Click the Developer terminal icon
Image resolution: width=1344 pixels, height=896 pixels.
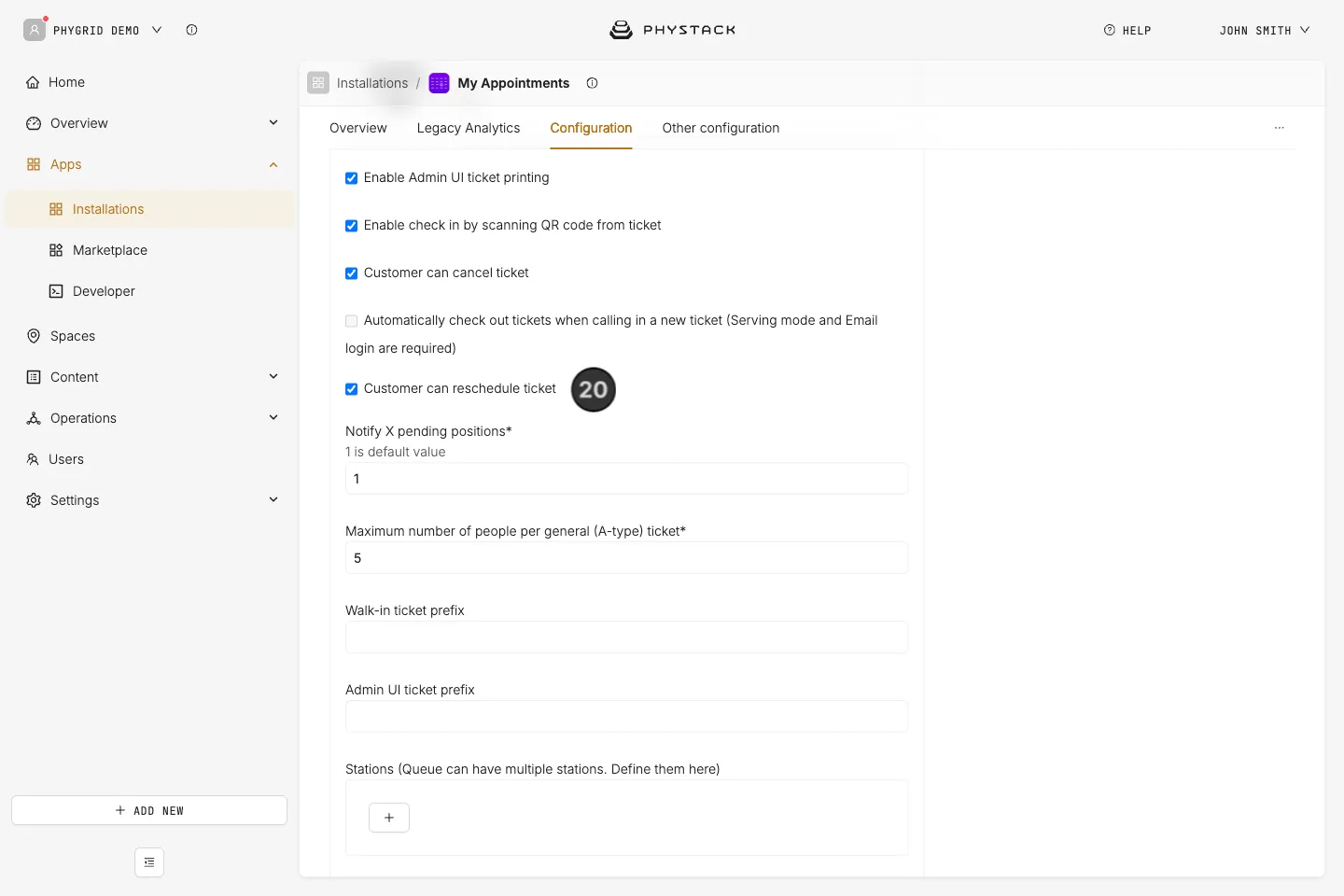click(x=56, y=291)
